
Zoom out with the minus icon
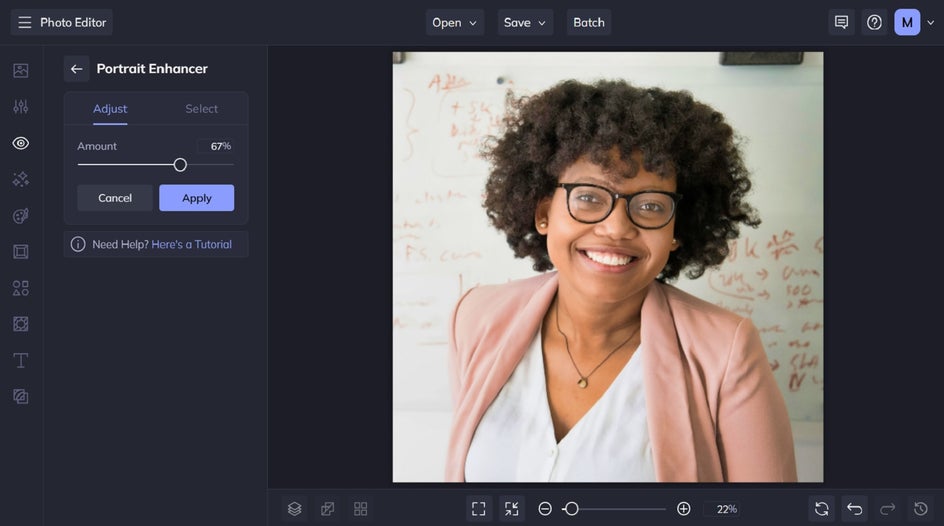point(545,509)
